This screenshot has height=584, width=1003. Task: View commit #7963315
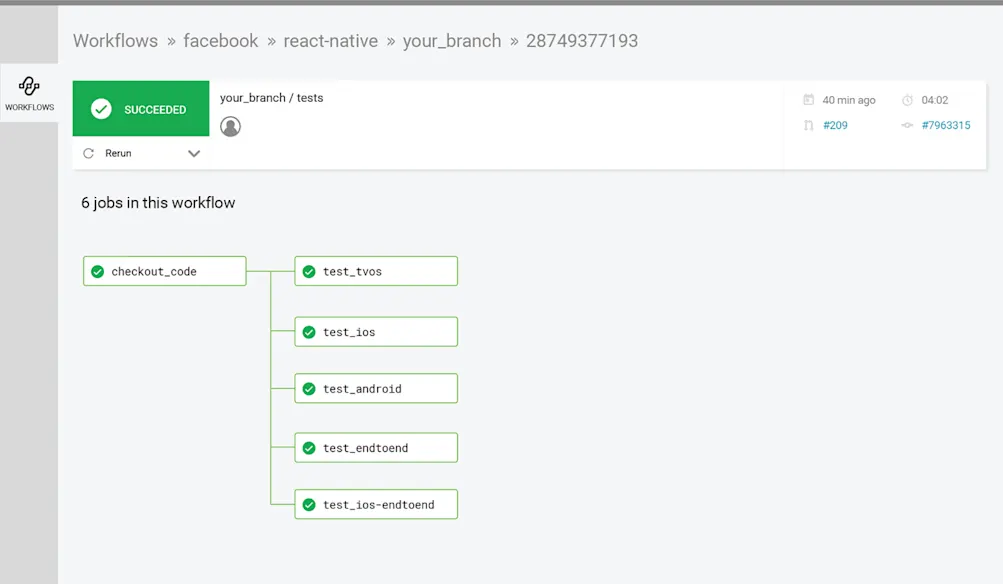click(x=944, y=125)
